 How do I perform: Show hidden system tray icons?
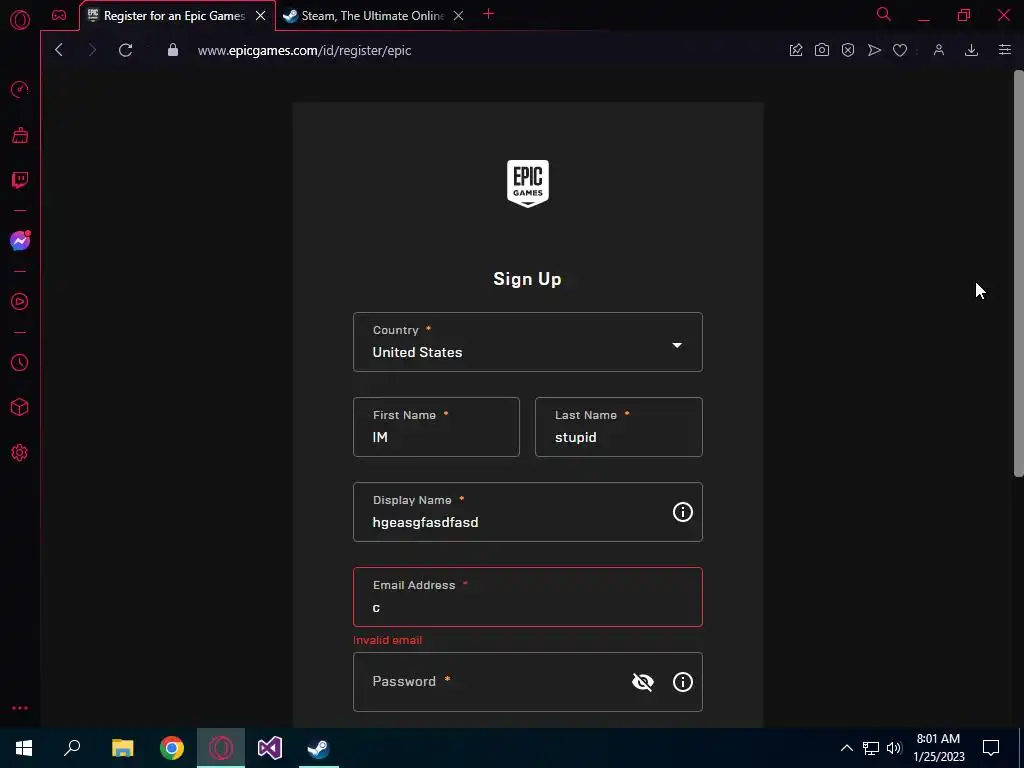point(846,748)
